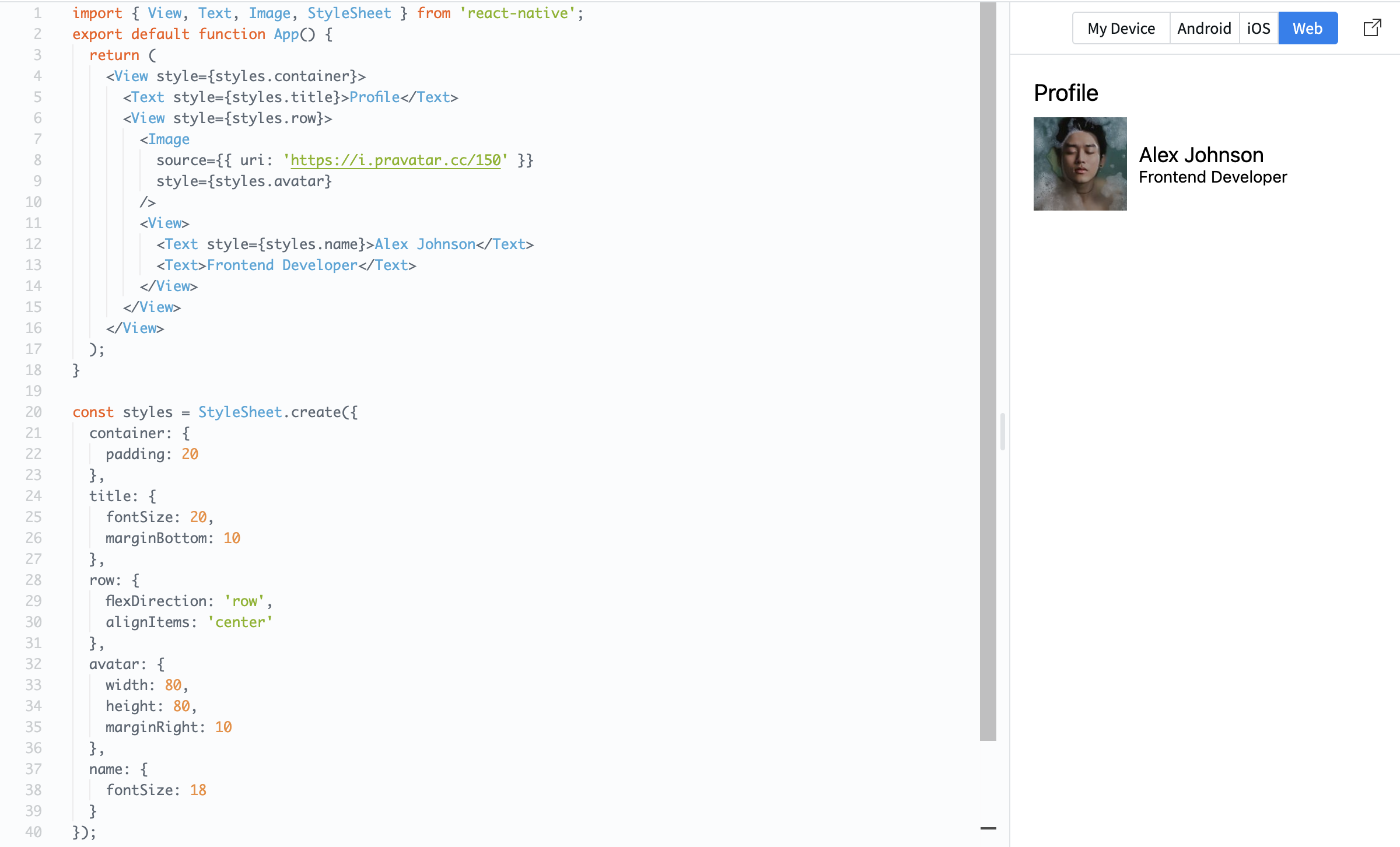This screenshot has height=847, width=1400.
Task: Click the Alex Johnson name in preview
Action: 1201,155
